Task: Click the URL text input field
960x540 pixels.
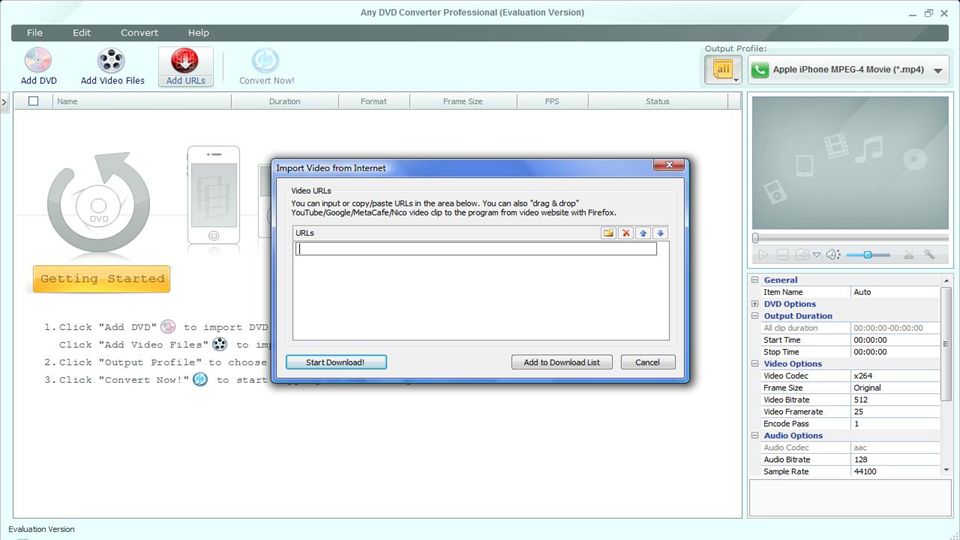Action: pyautogui.click(x=476, y=249)
